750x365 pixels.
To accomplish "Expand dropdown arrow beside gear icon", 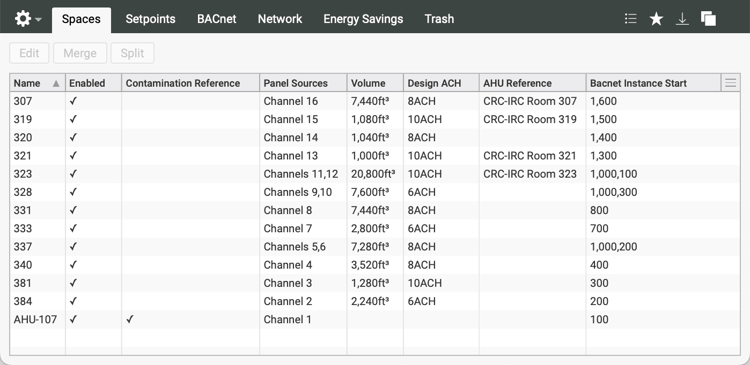I will 38,20.
